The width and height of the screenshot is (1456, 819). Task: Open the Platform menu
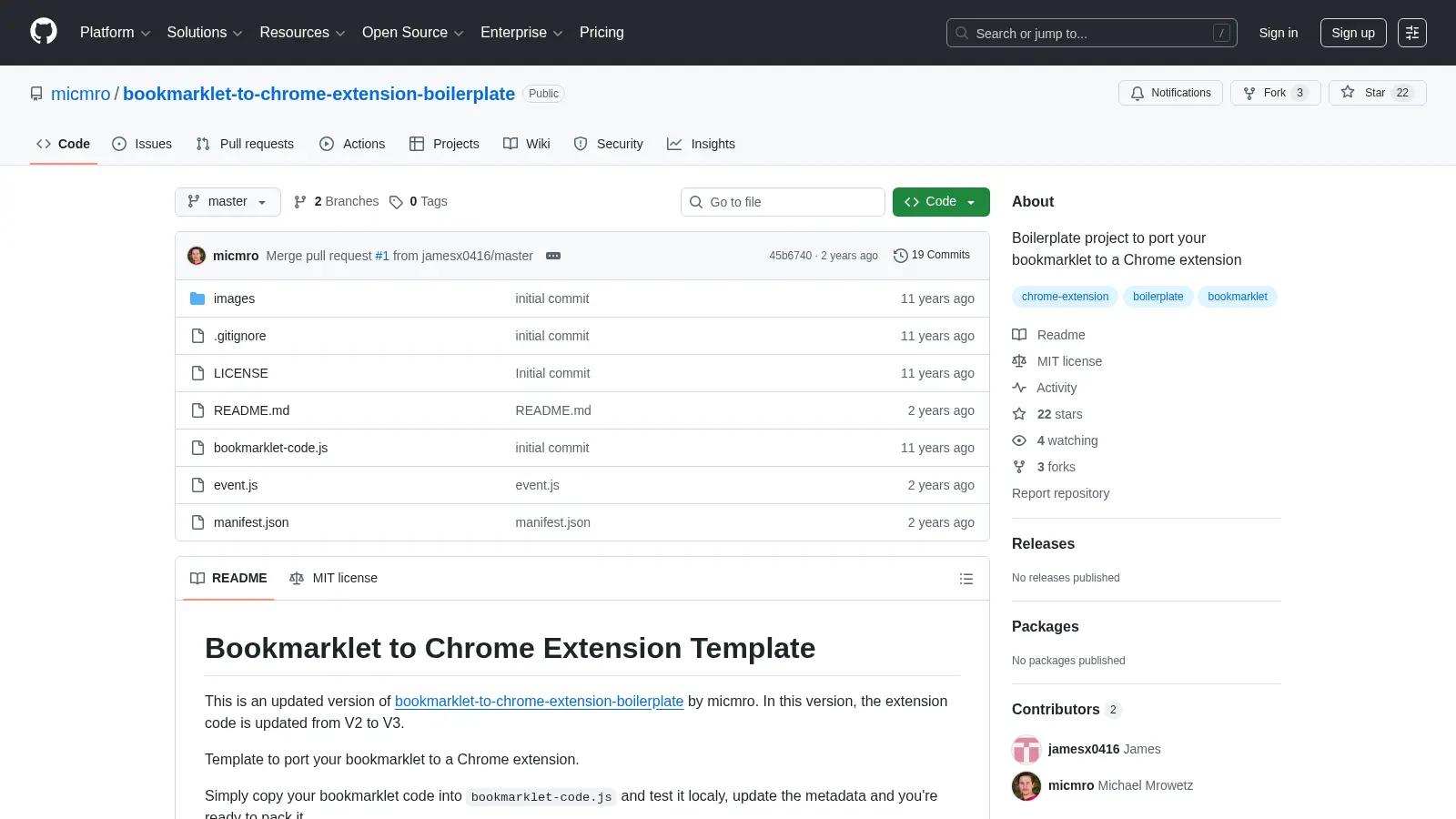[x=115, y=33]
